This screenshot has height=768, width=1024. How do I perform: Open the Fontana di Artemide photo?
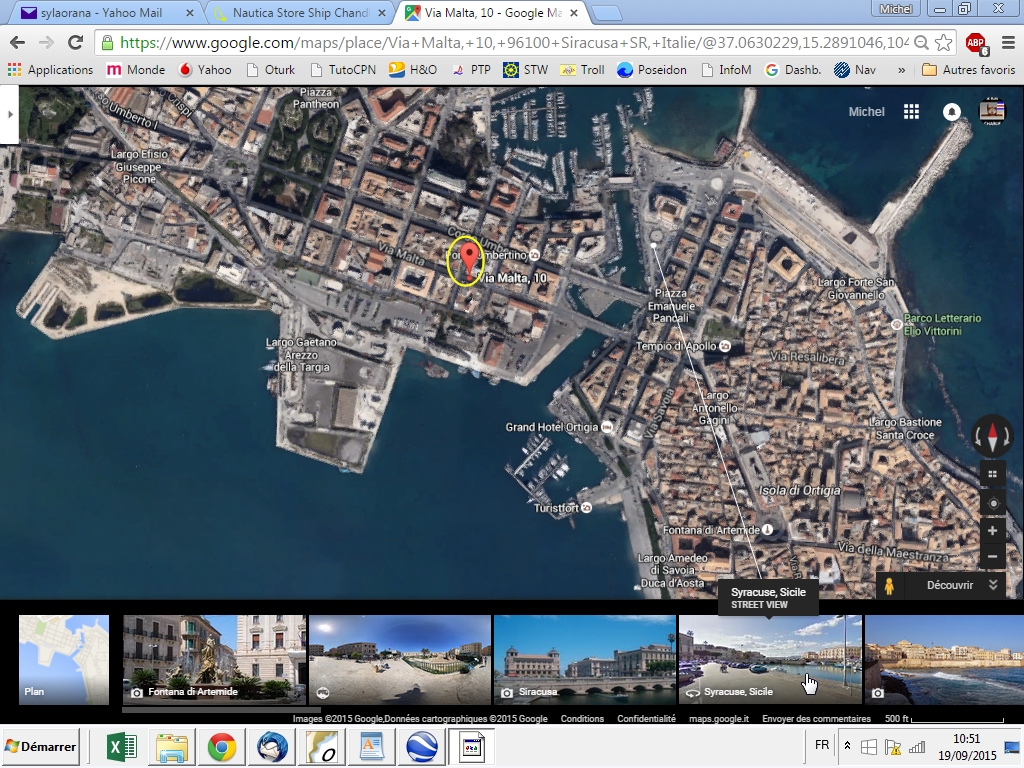pyautogui.click(x=214, y=660)
